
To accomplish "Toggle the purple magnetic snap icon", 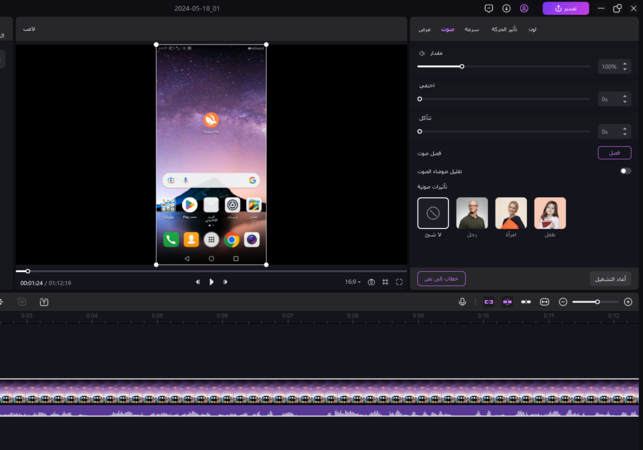I will pyautogui.click(x=507, y=302).
